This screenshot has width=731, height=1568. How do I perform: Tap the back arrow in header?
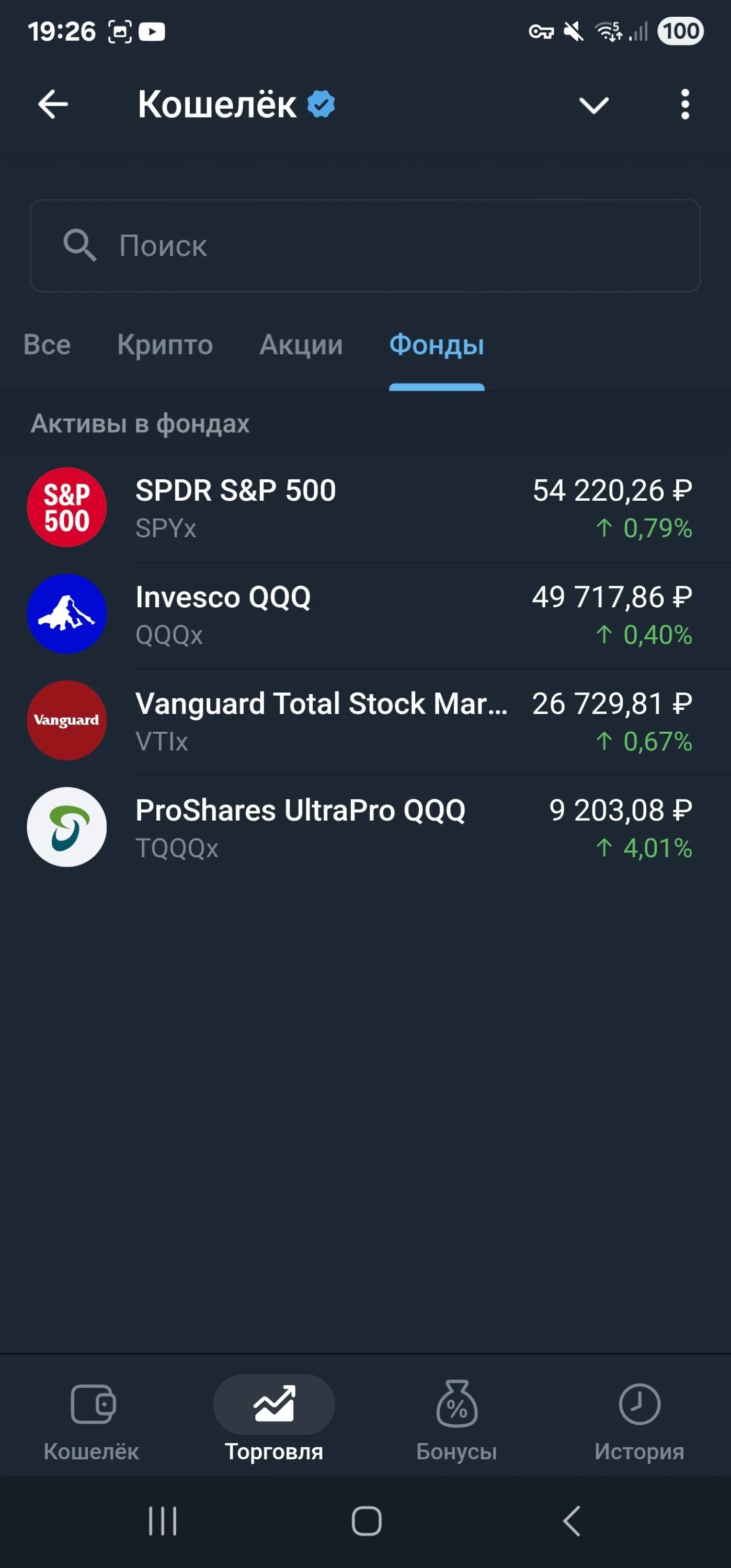53,105
